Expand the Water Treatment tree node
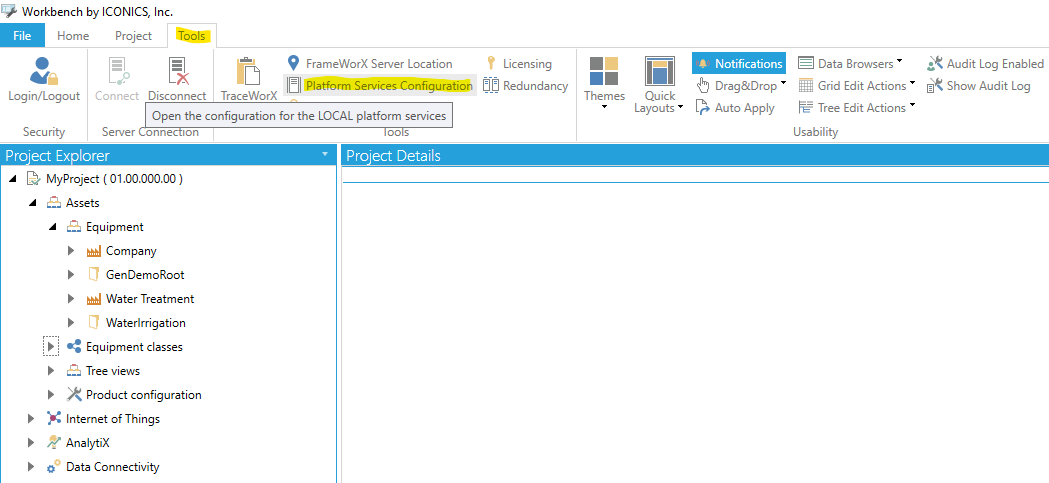Image resolution: width=1049 pixels, height=483 pixels. [x=71, y=299]
